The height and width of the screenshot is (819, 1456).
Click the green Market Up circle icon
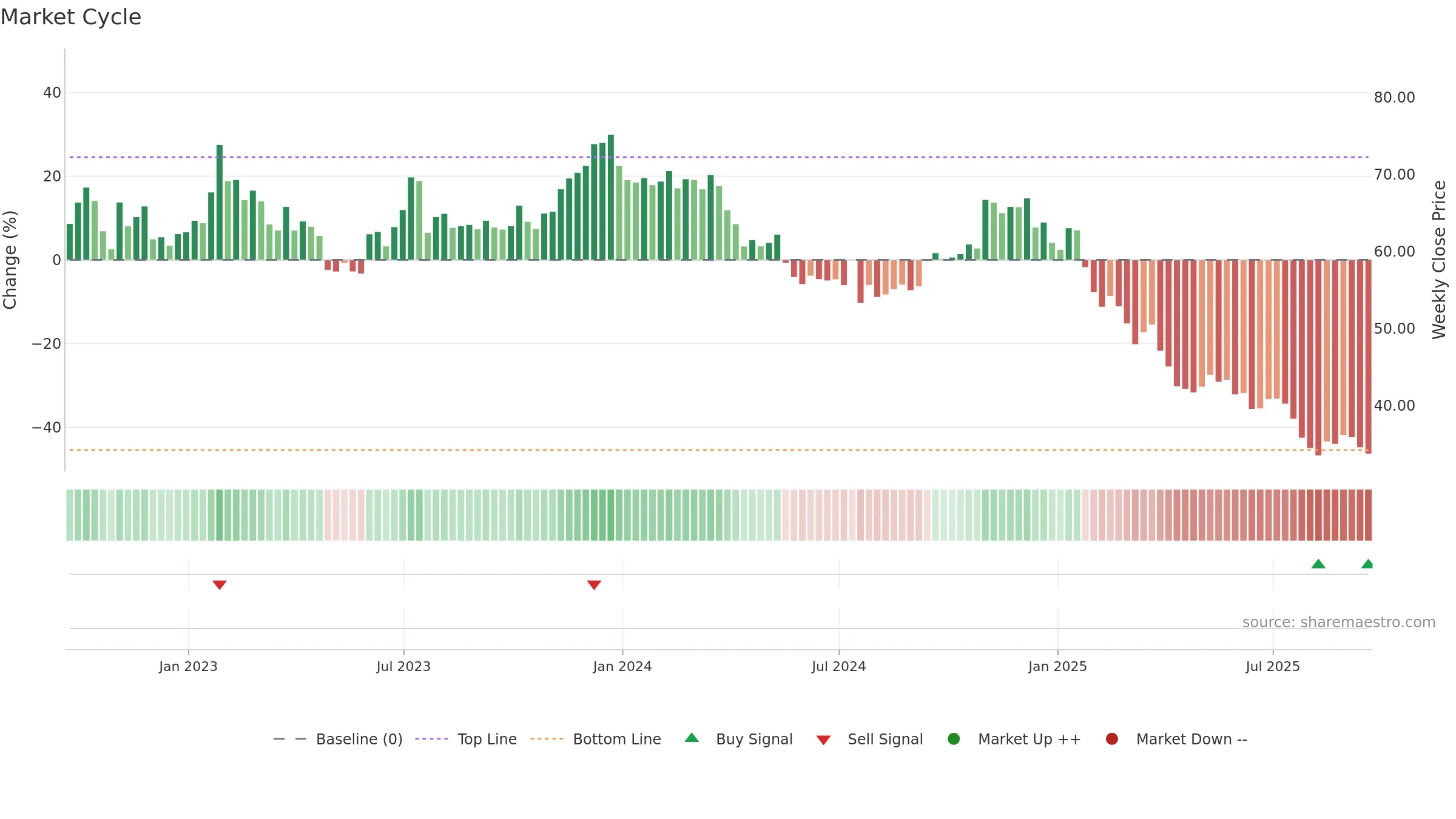tap(954, 739)
